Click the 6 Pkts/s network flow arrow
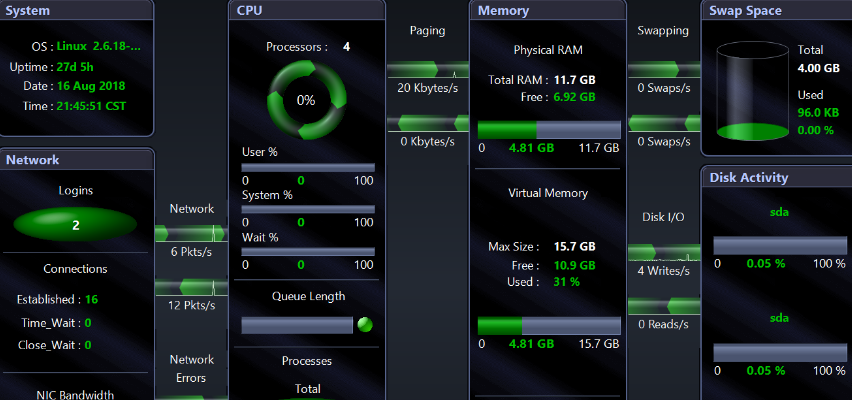 pos(191,233)
